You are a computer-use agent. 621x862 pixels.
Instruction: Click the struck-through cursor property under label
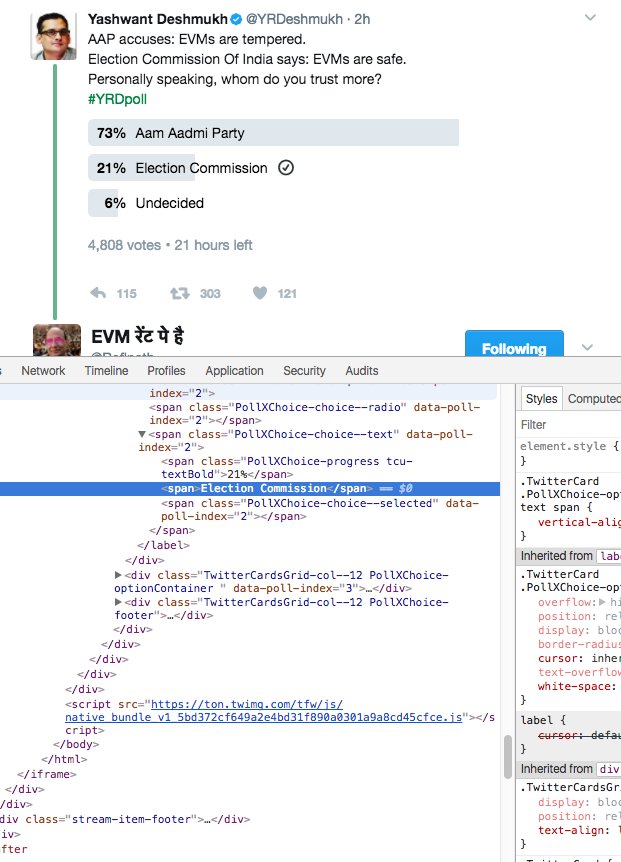coord(579,735)
